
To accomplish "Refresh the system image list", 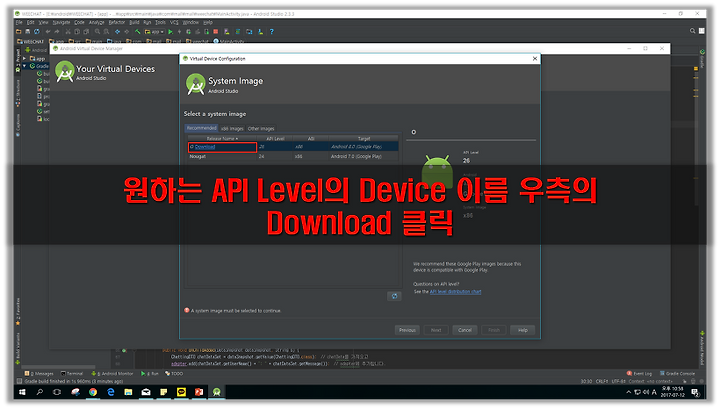I will pos(394,296).
